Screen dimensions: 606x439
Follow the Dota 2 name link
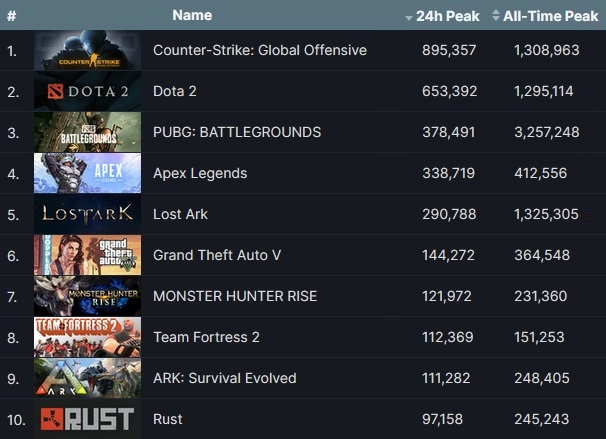tap(175, 92)
